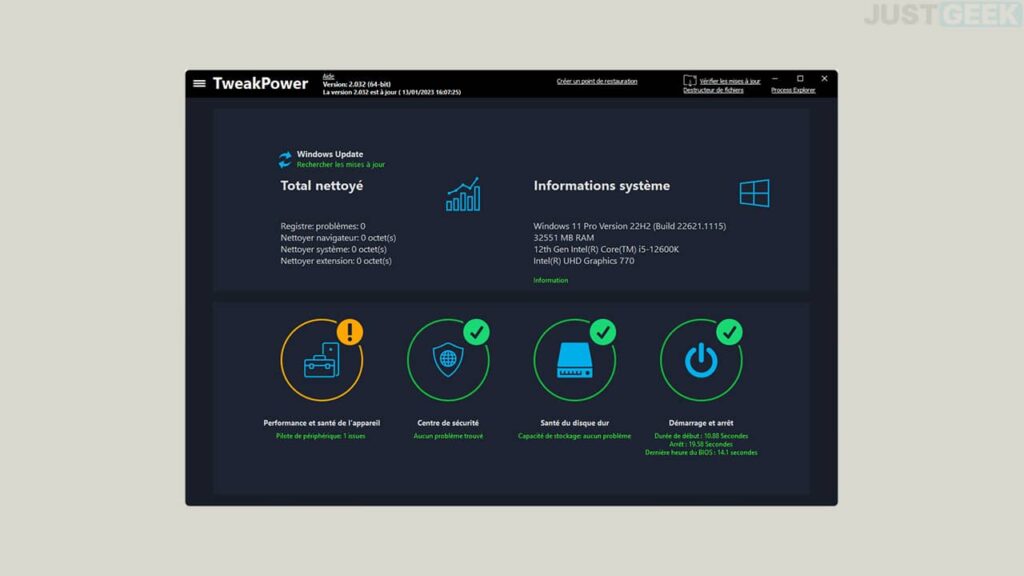Close the TweakPower window
The height and width of the screenshot is (576, 1024).
[x=824, y=78]
